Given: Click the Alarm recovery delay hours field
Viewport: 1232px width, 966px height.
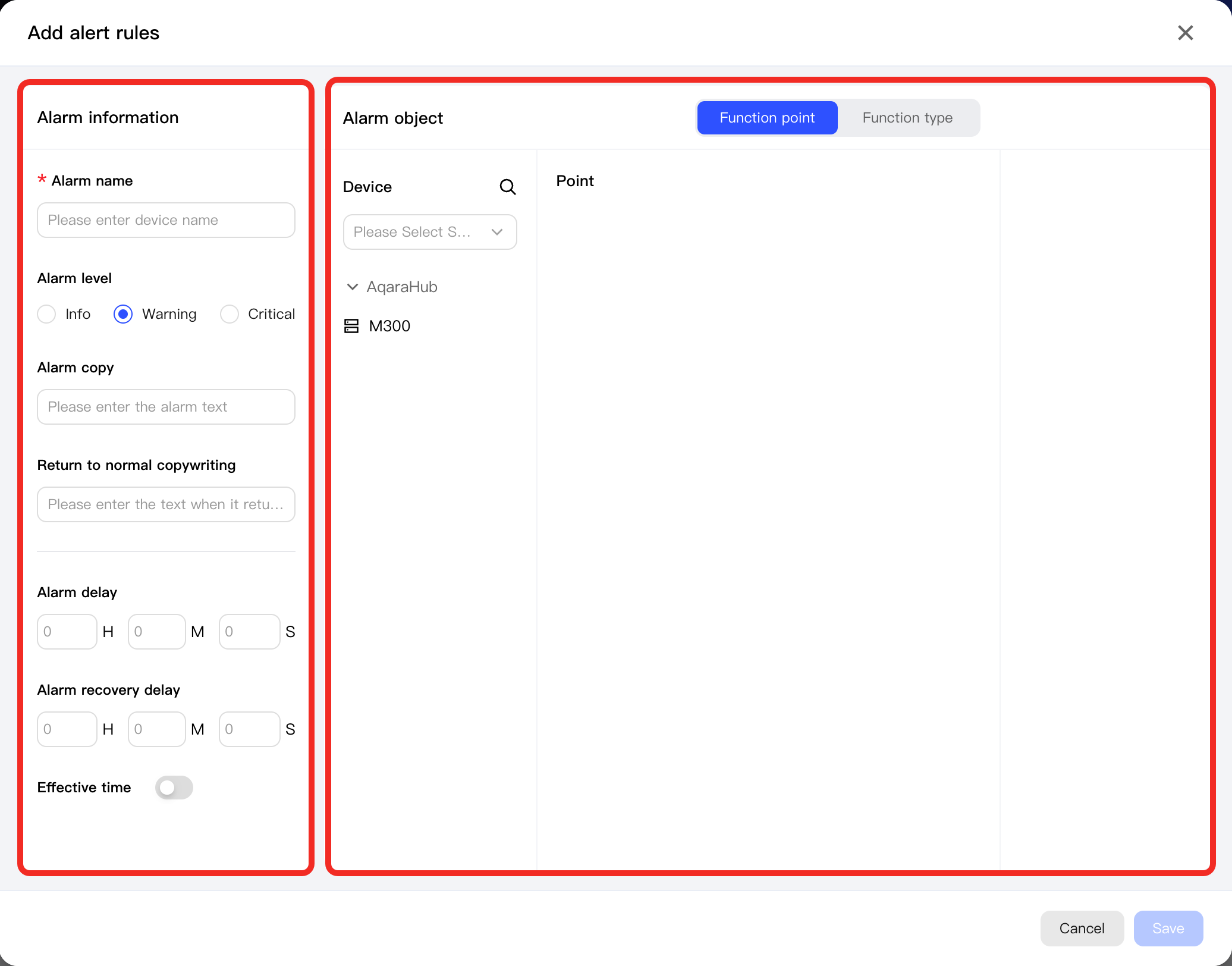Looking at the screenshot, I should [67, 729].
